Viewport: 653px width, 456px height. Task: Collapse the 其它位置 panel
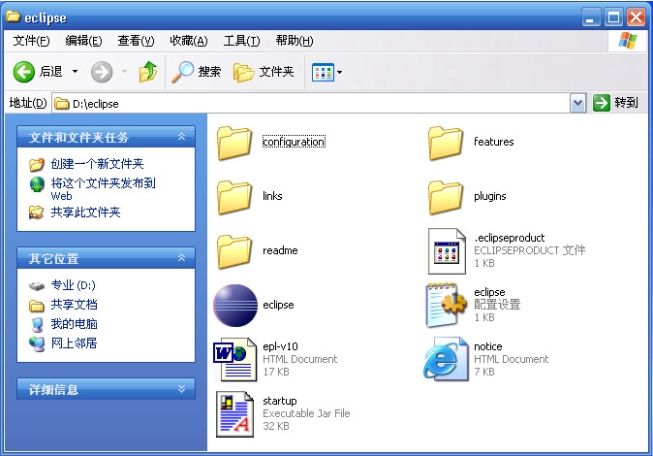[181, 258]
